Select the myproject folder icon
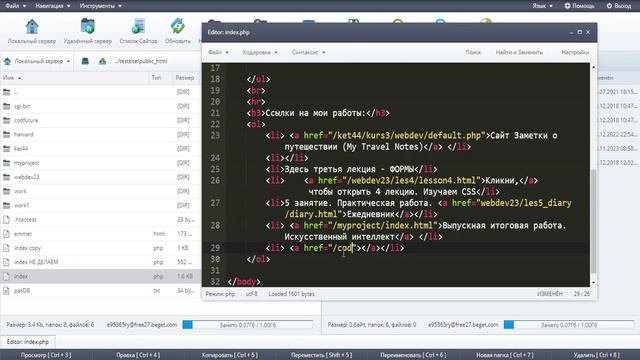Viewport: 640px width, 360px height. coord(7,163)
